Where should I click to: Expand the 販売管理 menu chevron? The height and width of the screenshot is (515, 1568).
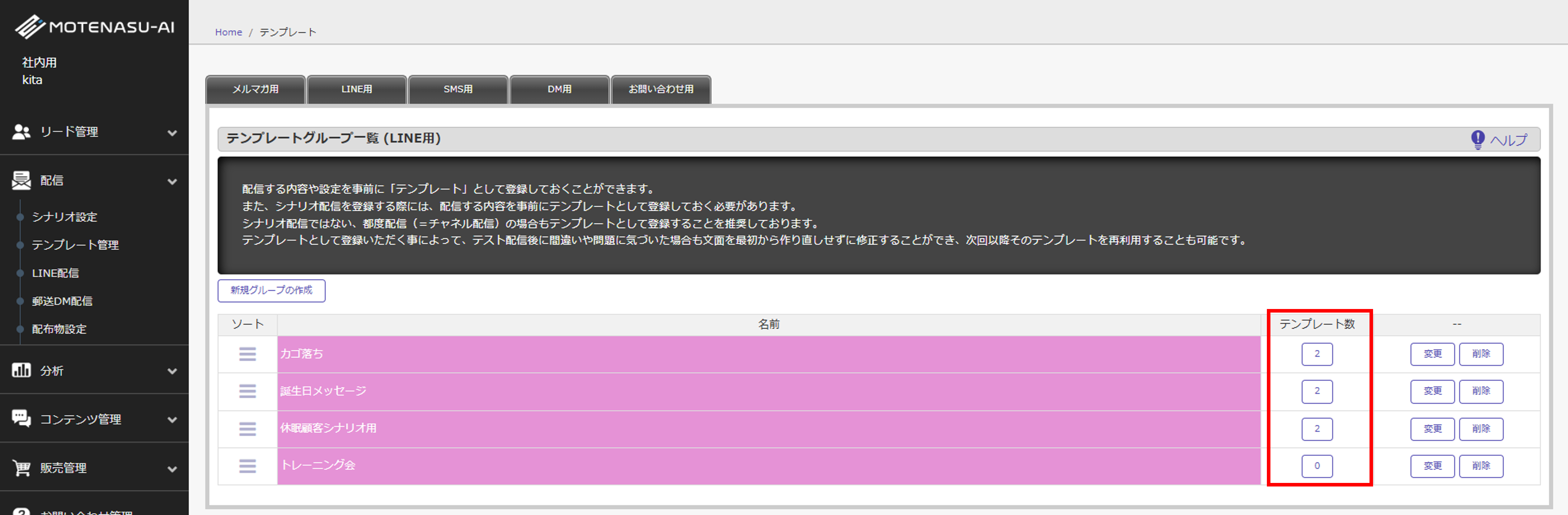point(172,469)
